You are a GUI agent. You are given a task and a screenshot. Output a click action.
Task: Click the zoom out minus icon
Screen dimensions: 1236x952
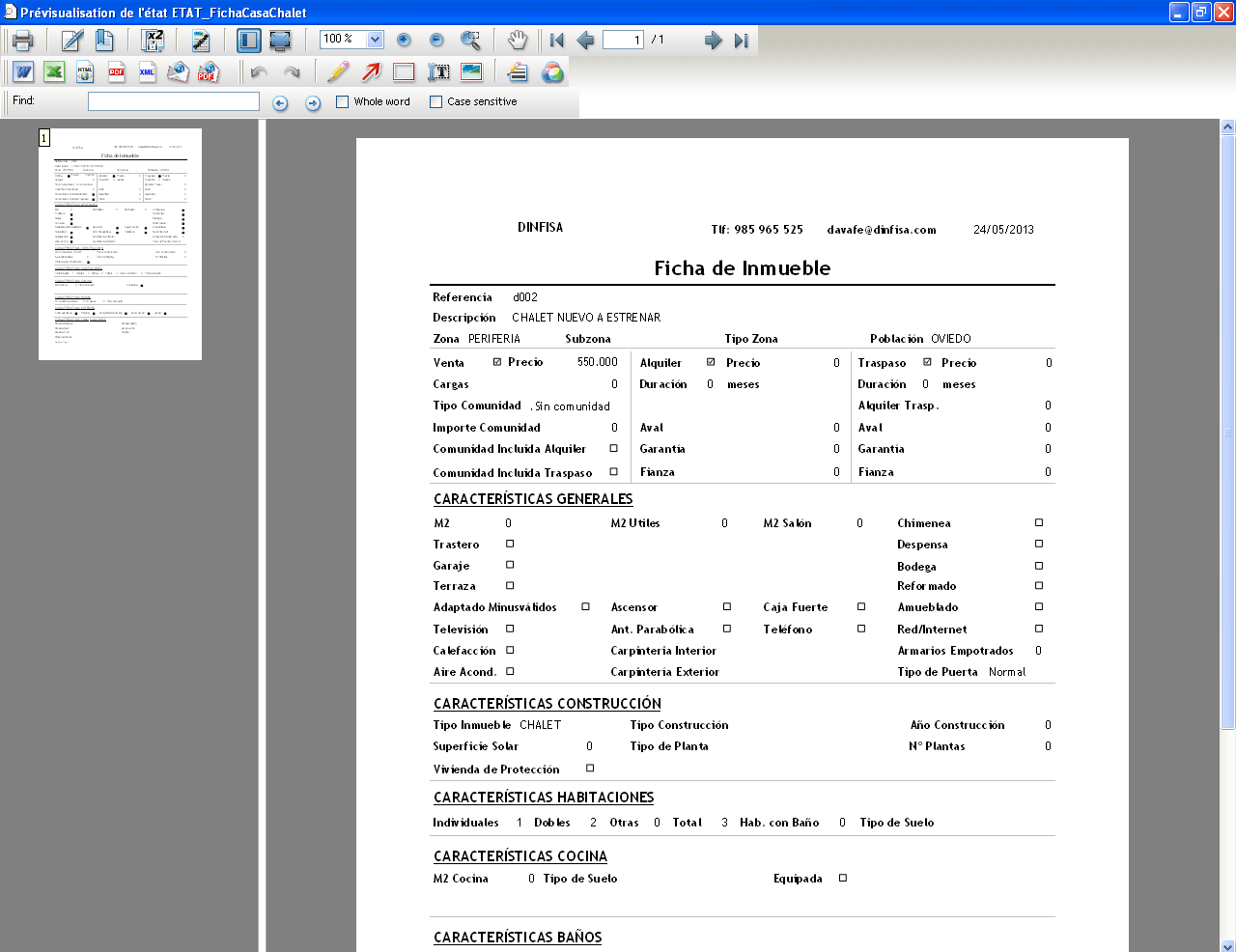(x=436, y=41)
